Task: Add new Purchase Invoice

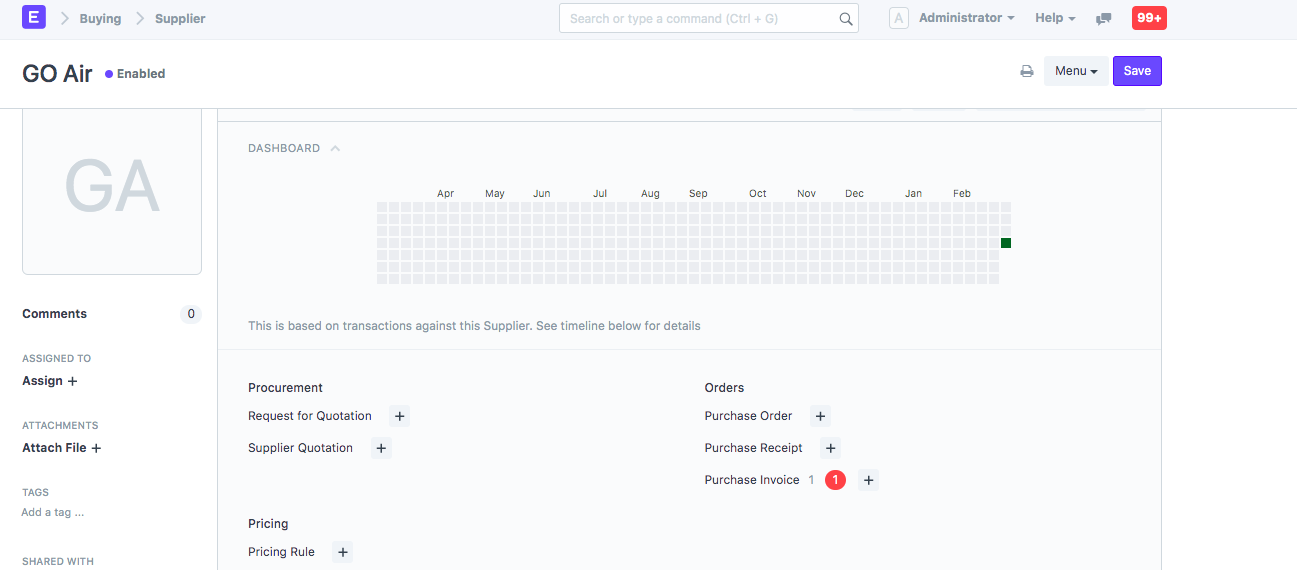Action: click(869, 480)
